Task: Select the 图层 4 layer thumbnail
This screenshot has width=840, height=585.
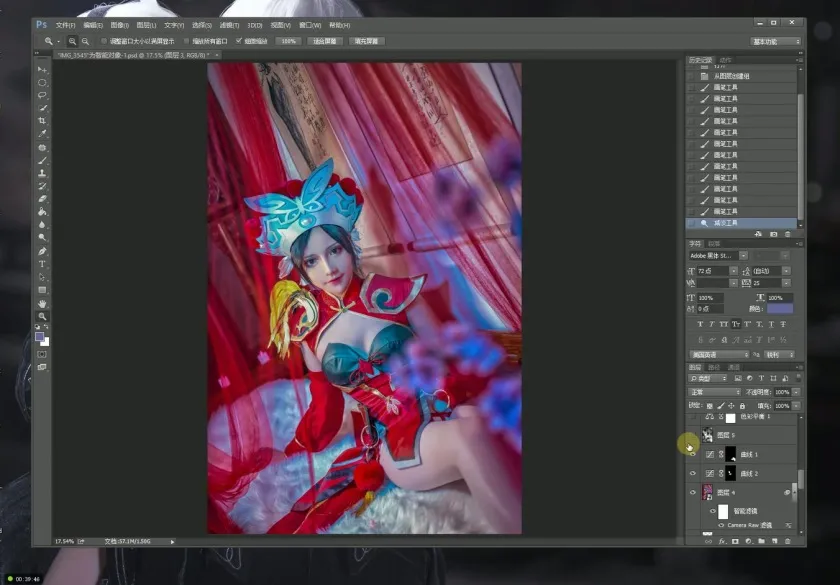Action: click(709, 491)
